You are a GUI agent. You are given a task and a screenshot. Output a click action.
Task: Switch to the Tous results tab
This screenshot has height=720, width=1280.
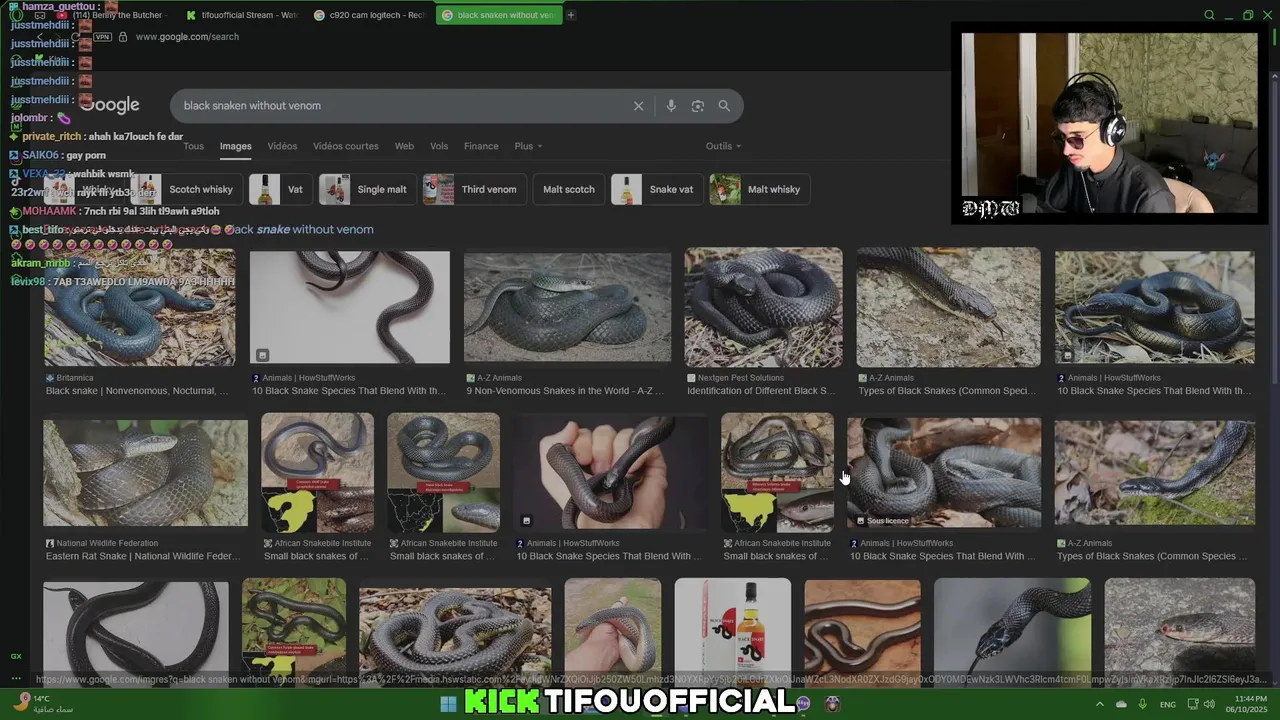[193, 146]
